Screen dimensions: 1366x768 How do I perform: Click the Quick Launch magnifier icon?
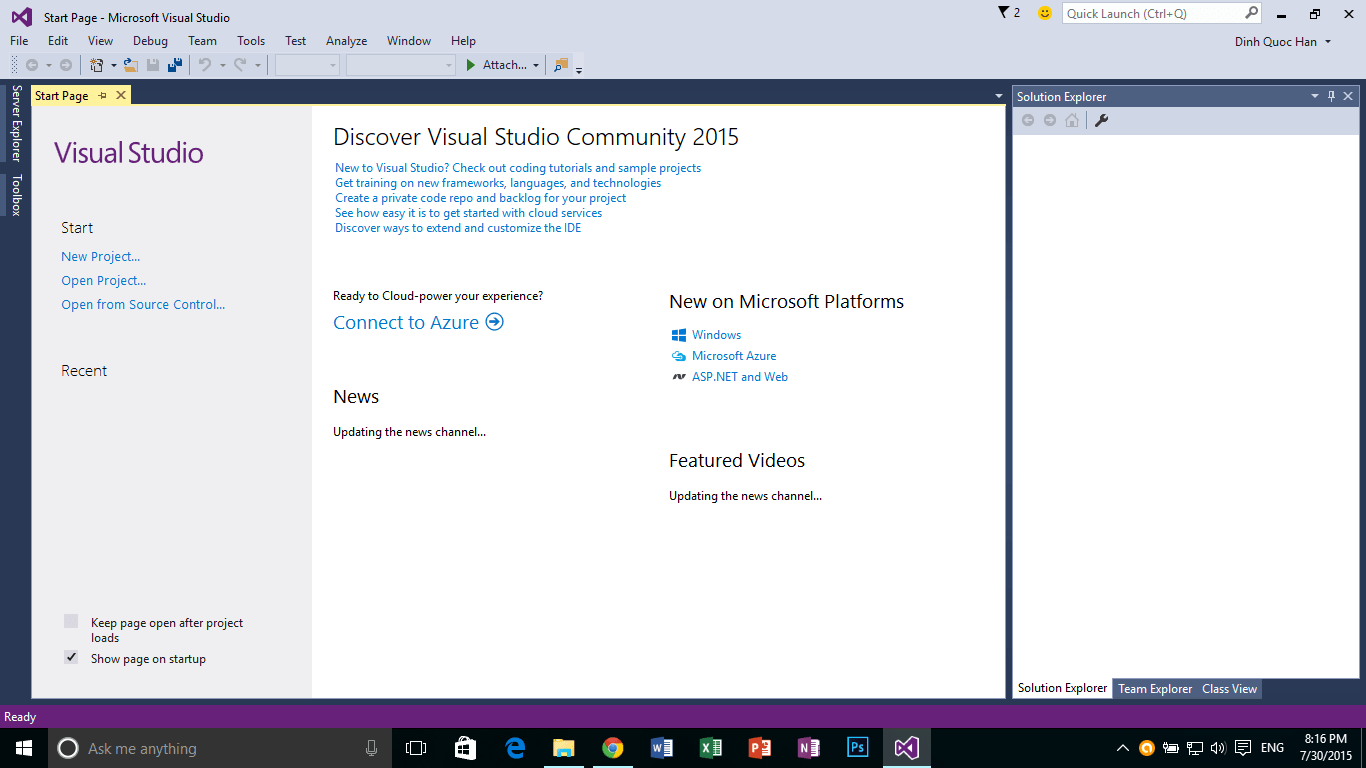[1251, 13]
